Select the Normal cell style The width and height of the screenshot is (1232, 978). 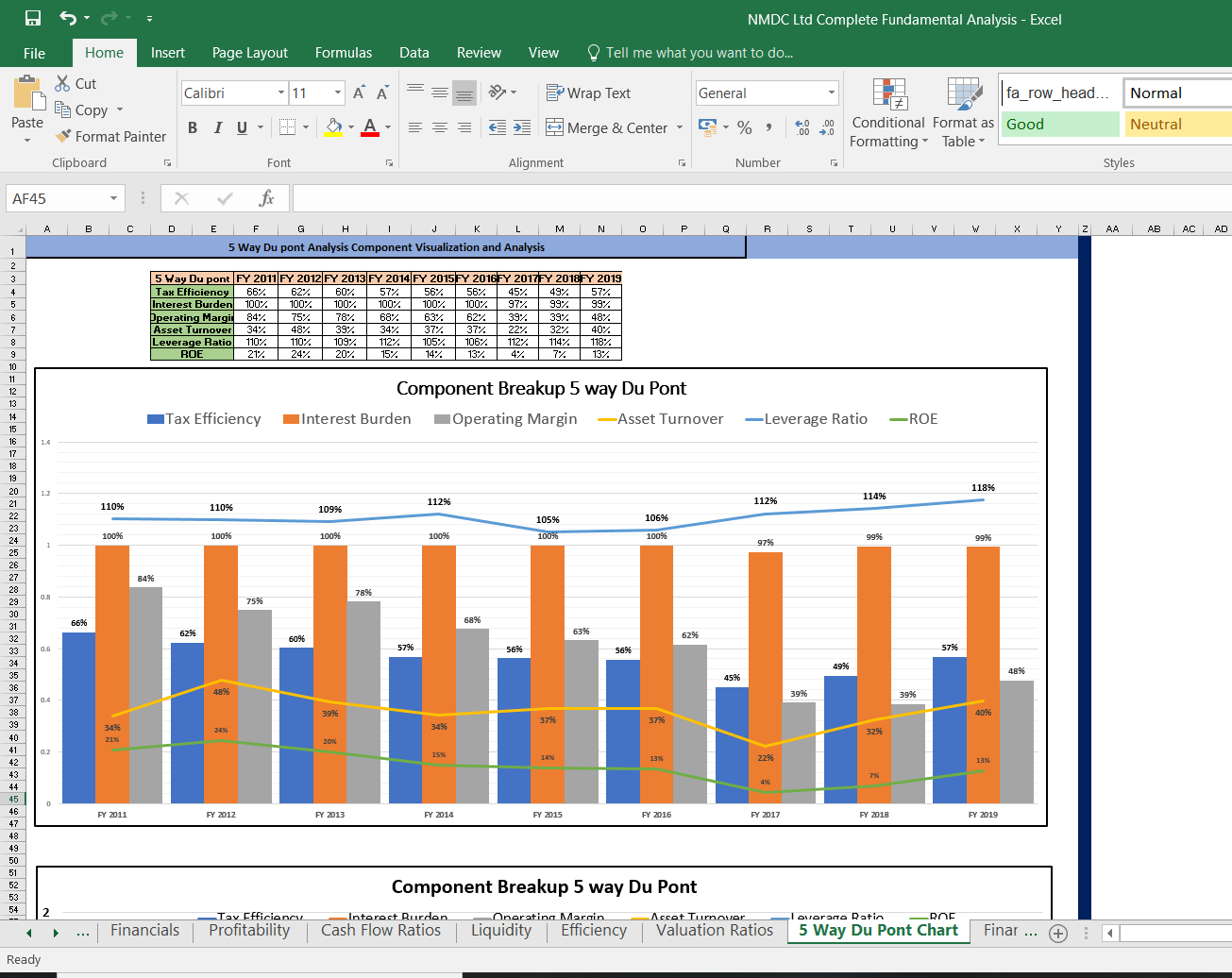pos(1178,93)
